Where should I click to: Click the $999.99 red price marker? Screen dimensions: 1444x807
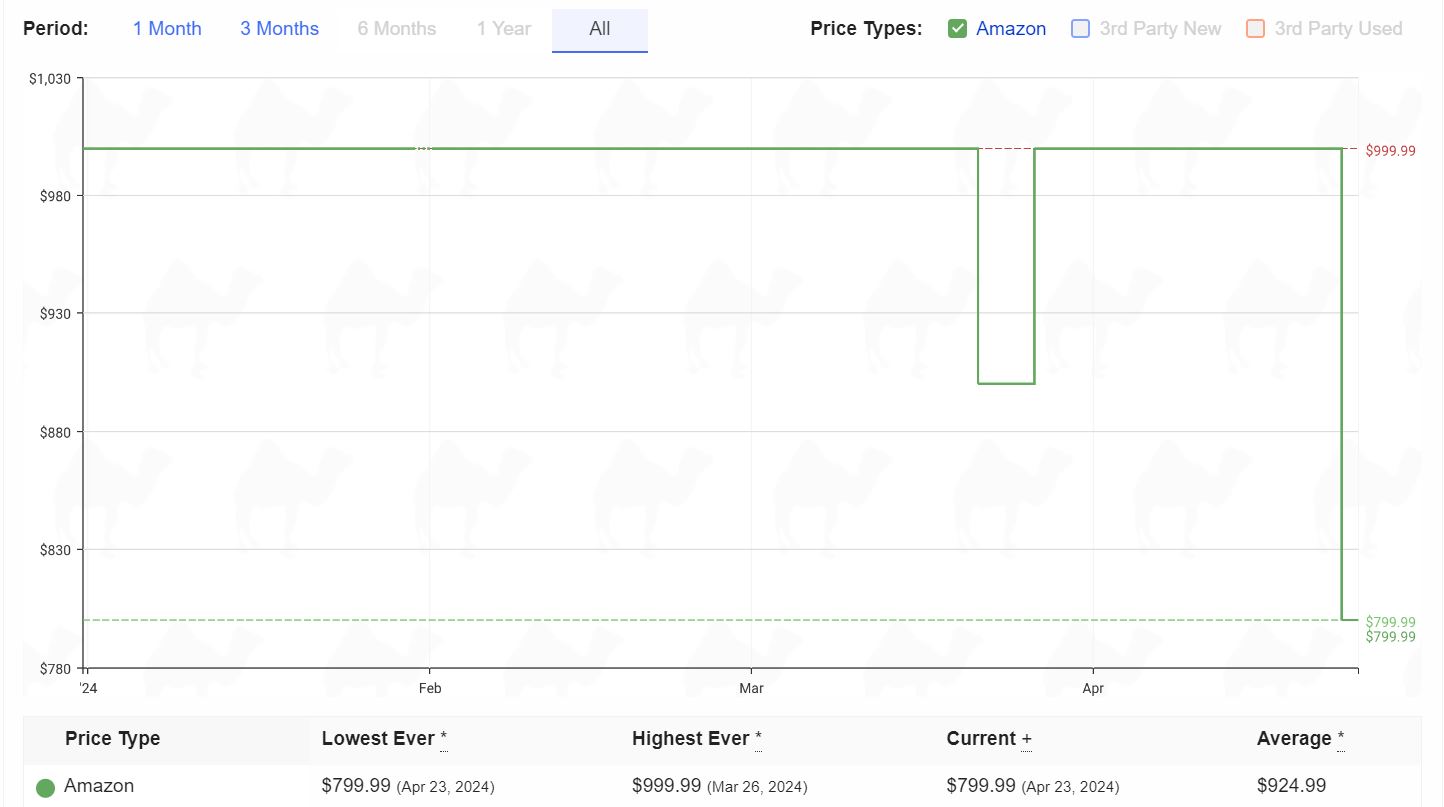(x=1390, y=151)
